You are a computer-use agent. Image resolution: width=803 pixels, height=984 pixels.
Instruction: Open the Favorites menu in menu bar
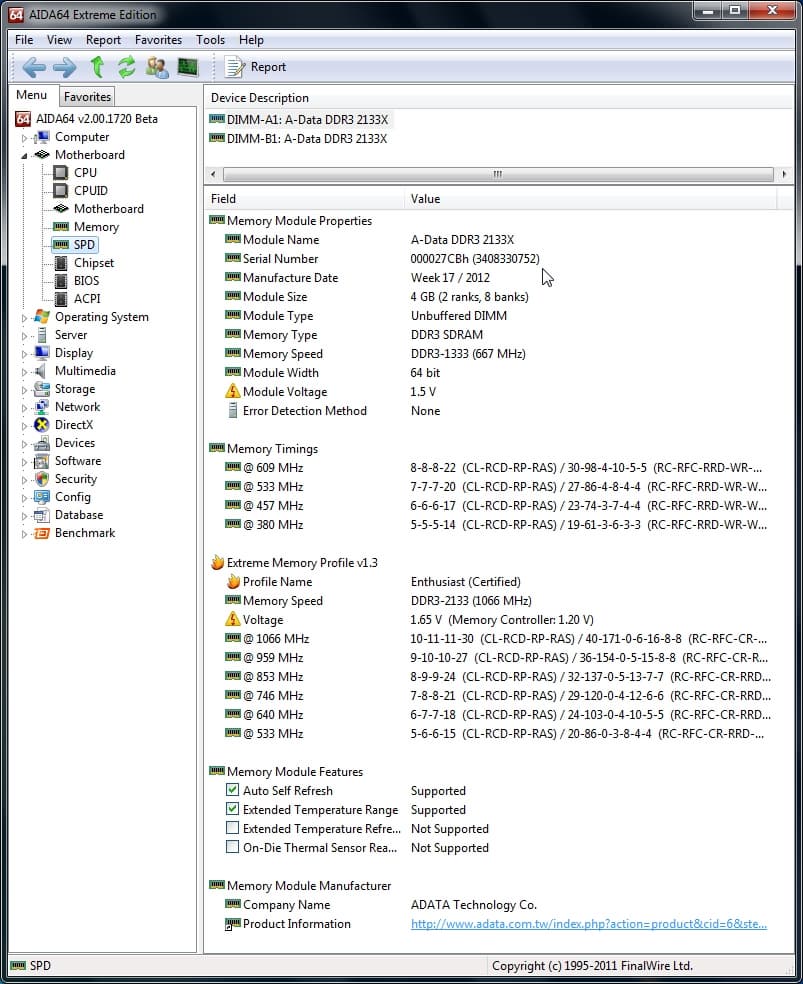(x=158, y=40)
